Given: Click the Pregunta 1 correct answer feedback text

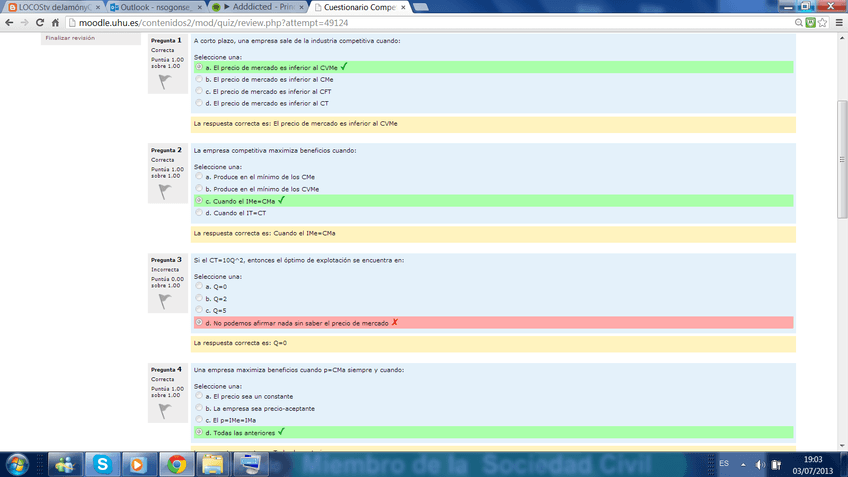Looking at the screenshot, I should click(295, 123).
